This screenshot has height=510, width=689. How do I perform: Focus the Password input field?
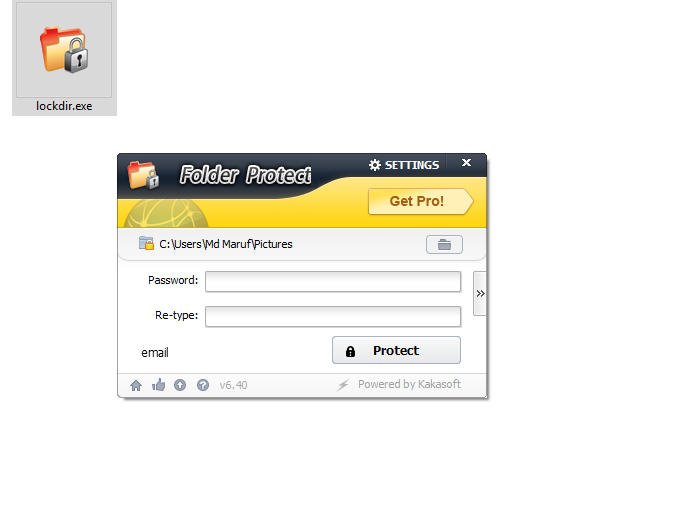(x=333, y=281)
